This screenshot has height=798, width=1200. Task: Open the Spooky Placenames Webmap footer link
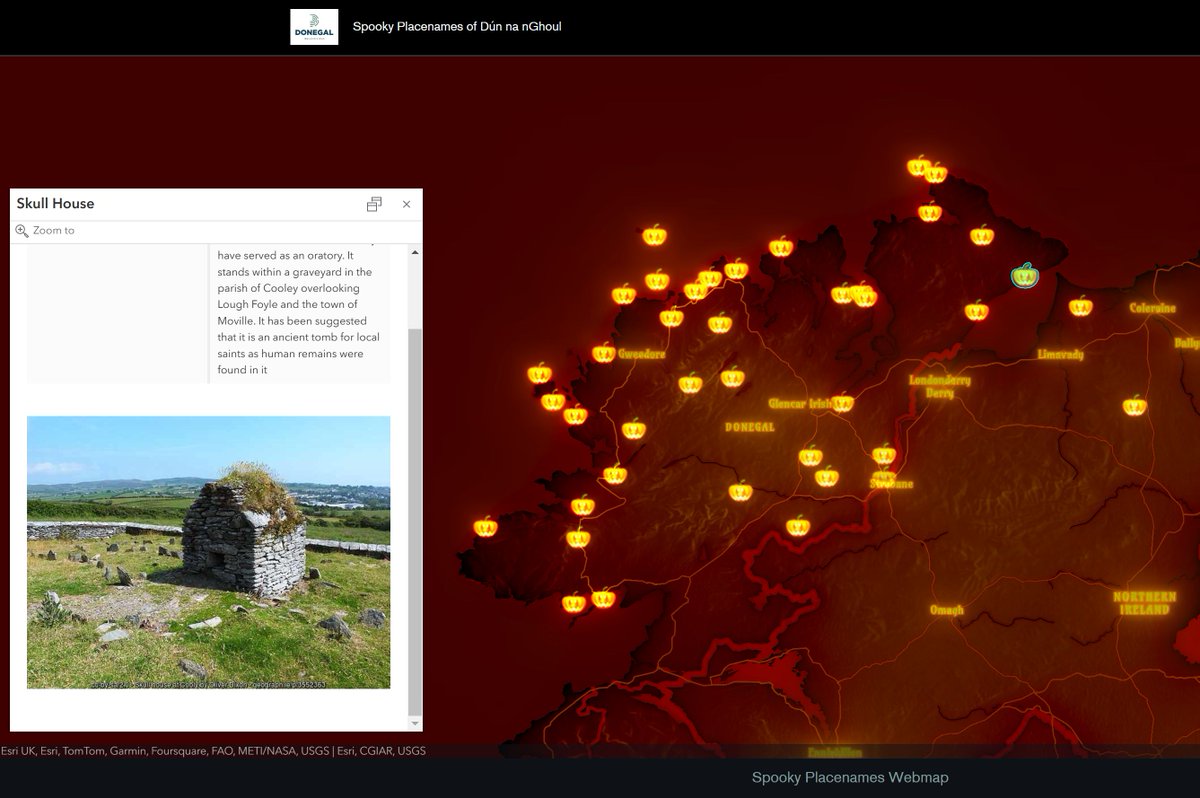849,777
